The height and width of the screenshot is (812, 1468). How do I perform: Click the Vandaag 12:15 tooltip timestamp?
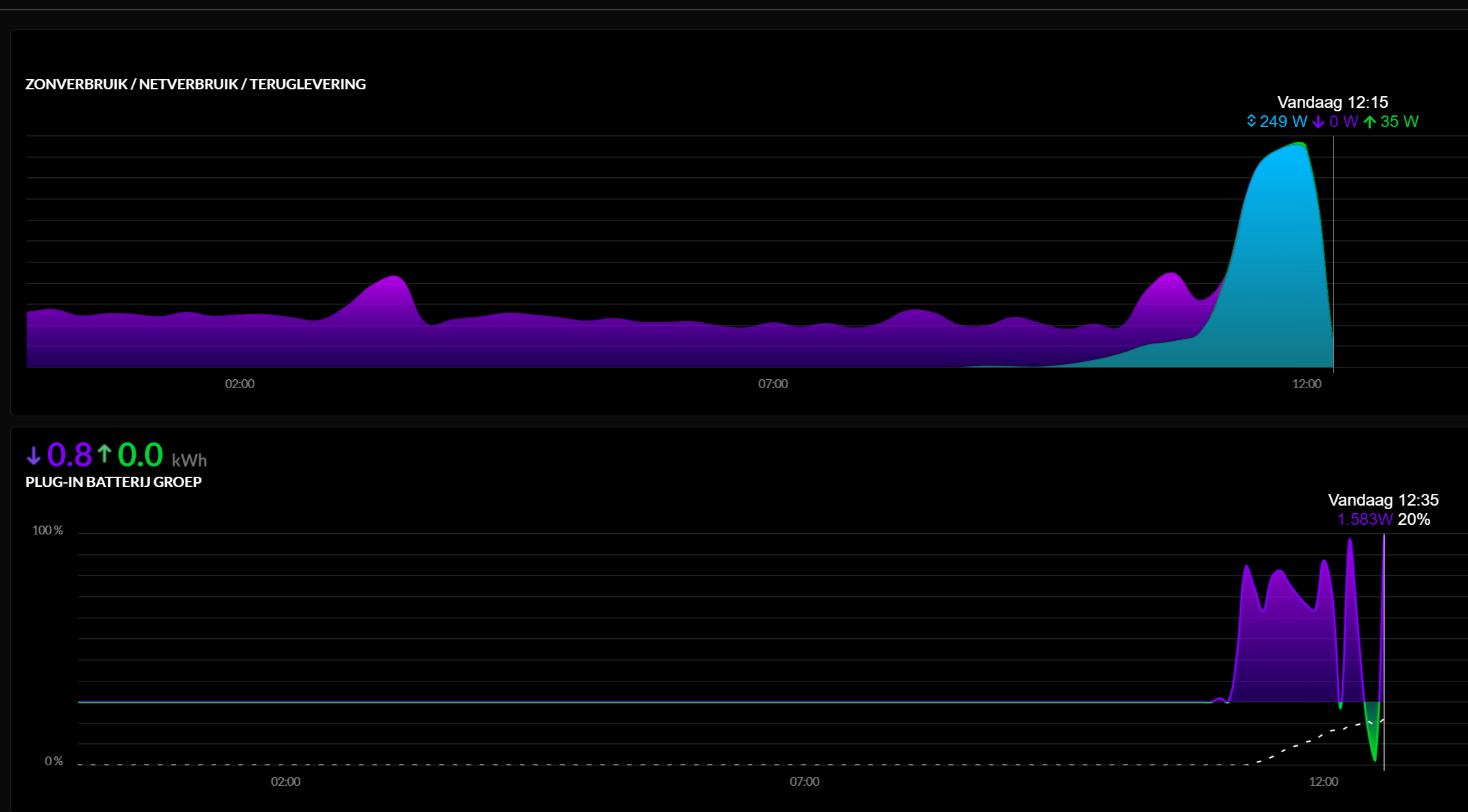click(1333, 102)
